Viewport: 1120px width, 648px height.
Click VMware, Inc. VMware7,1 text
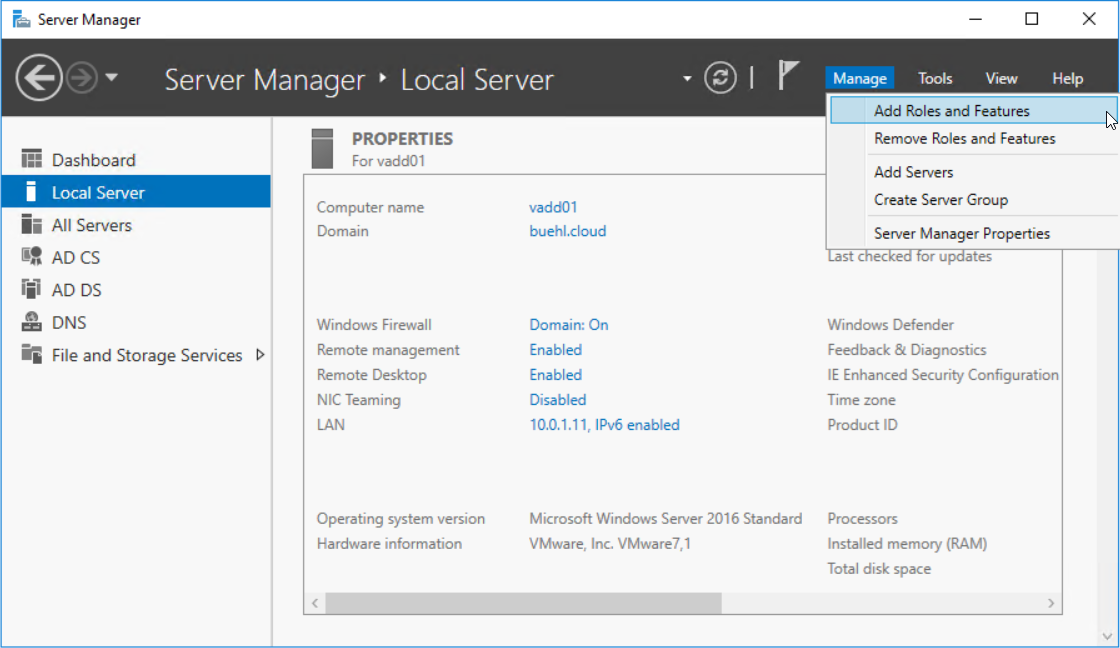click(610, 544)
